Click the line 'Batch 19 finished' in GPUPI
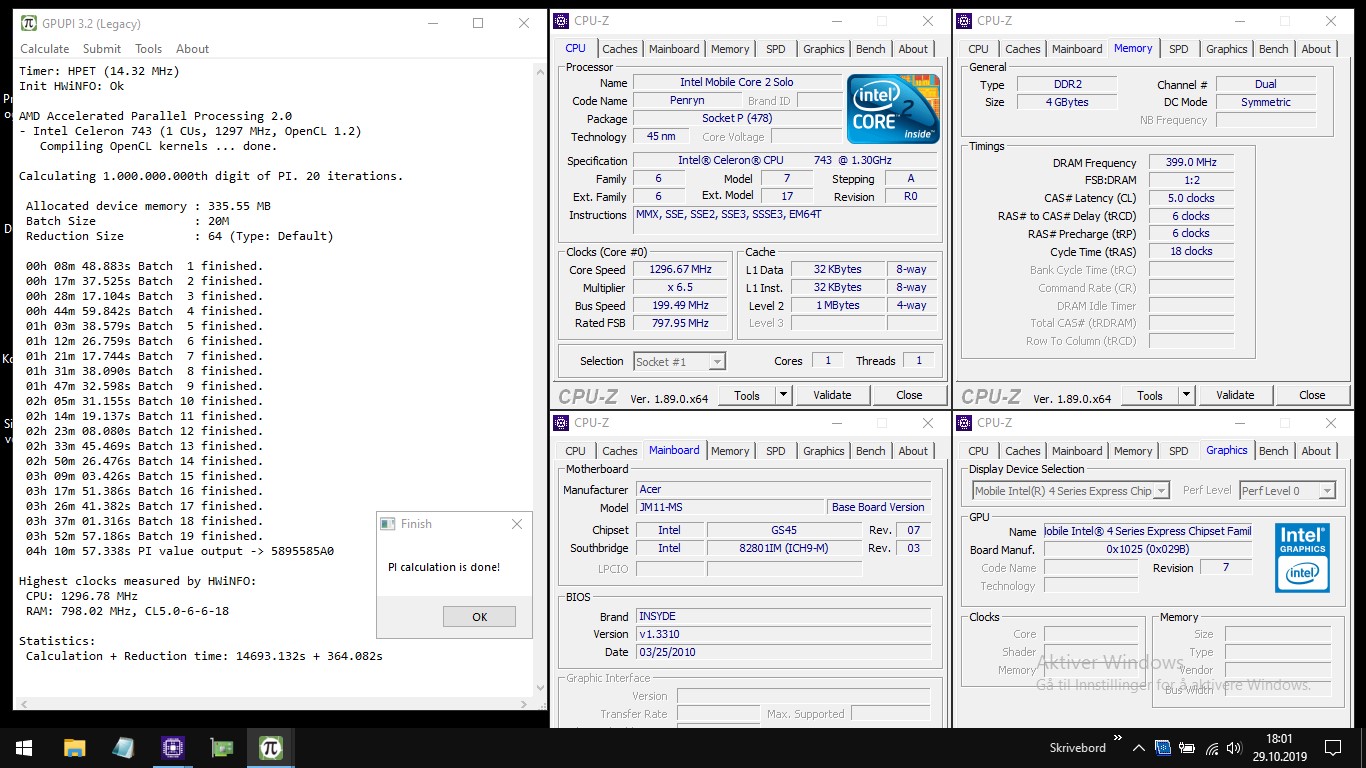The width and height of the screenshot is (1366, 768). pyautogui.click(x=144, y=536)
